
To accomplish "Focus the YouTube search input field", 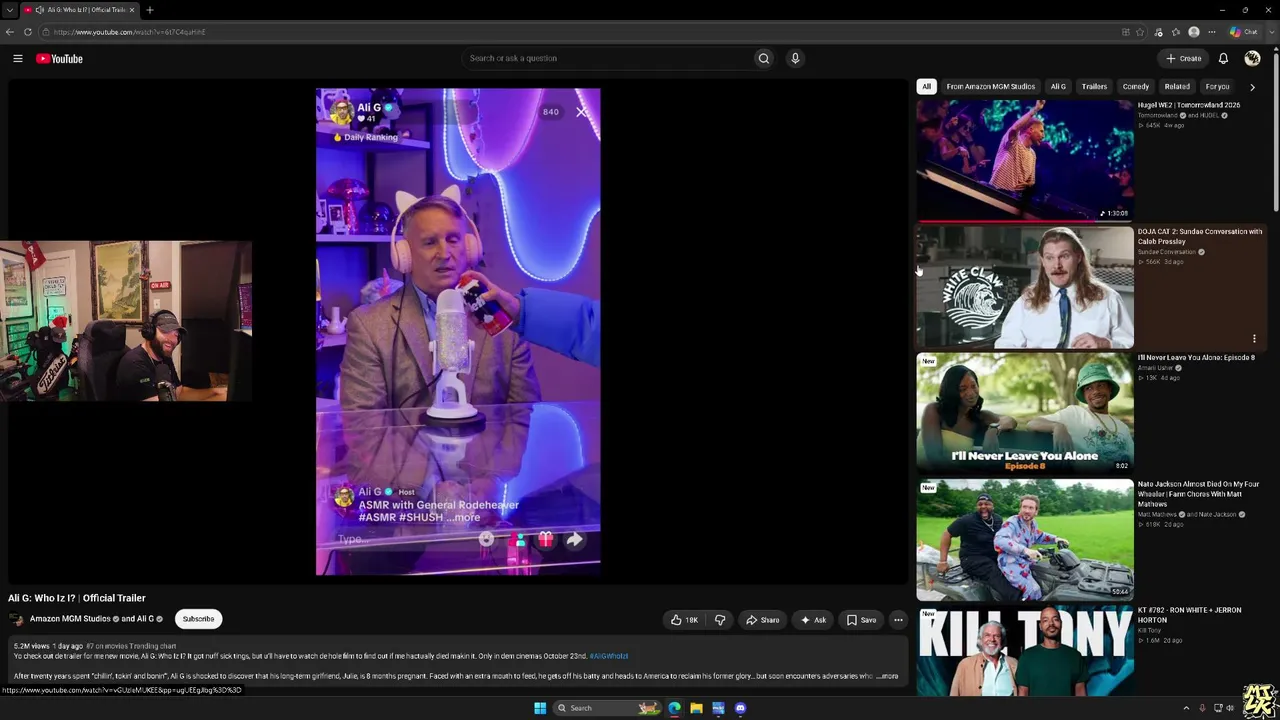I will 608,58.
